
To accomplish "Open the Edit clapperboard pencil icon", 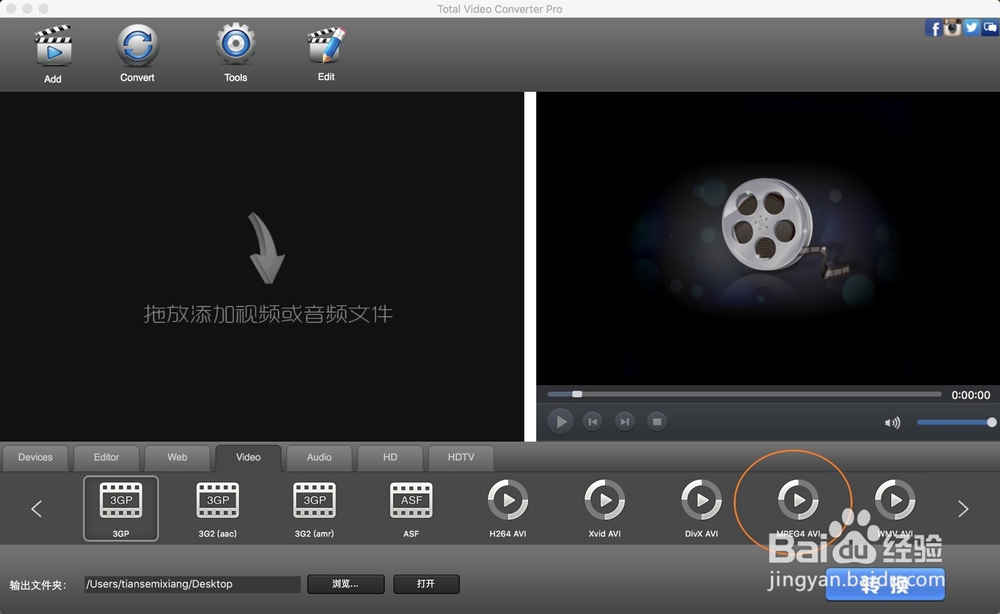I will point(326,45).
